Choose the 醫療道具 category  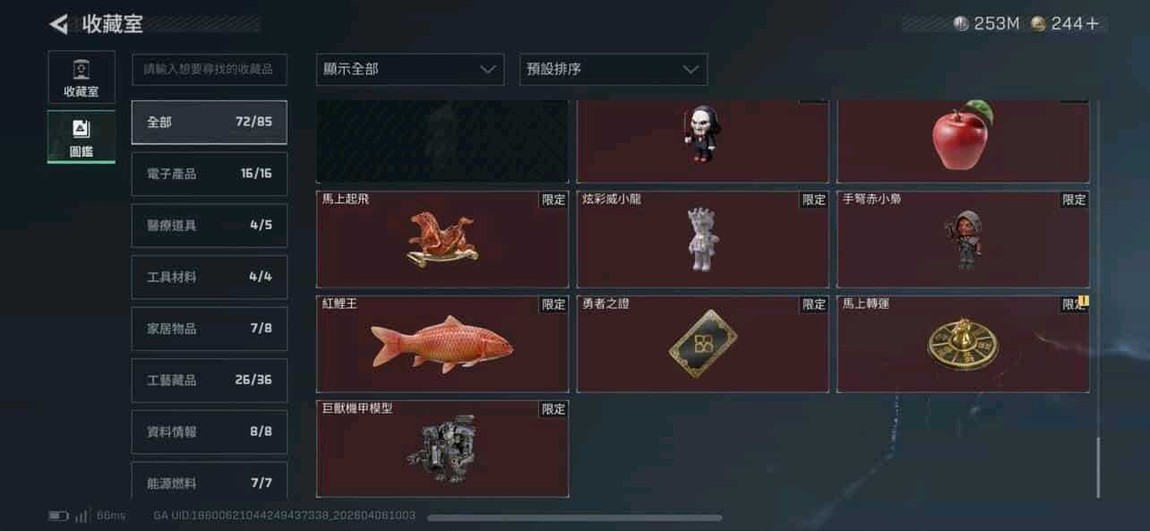point(209,225)
